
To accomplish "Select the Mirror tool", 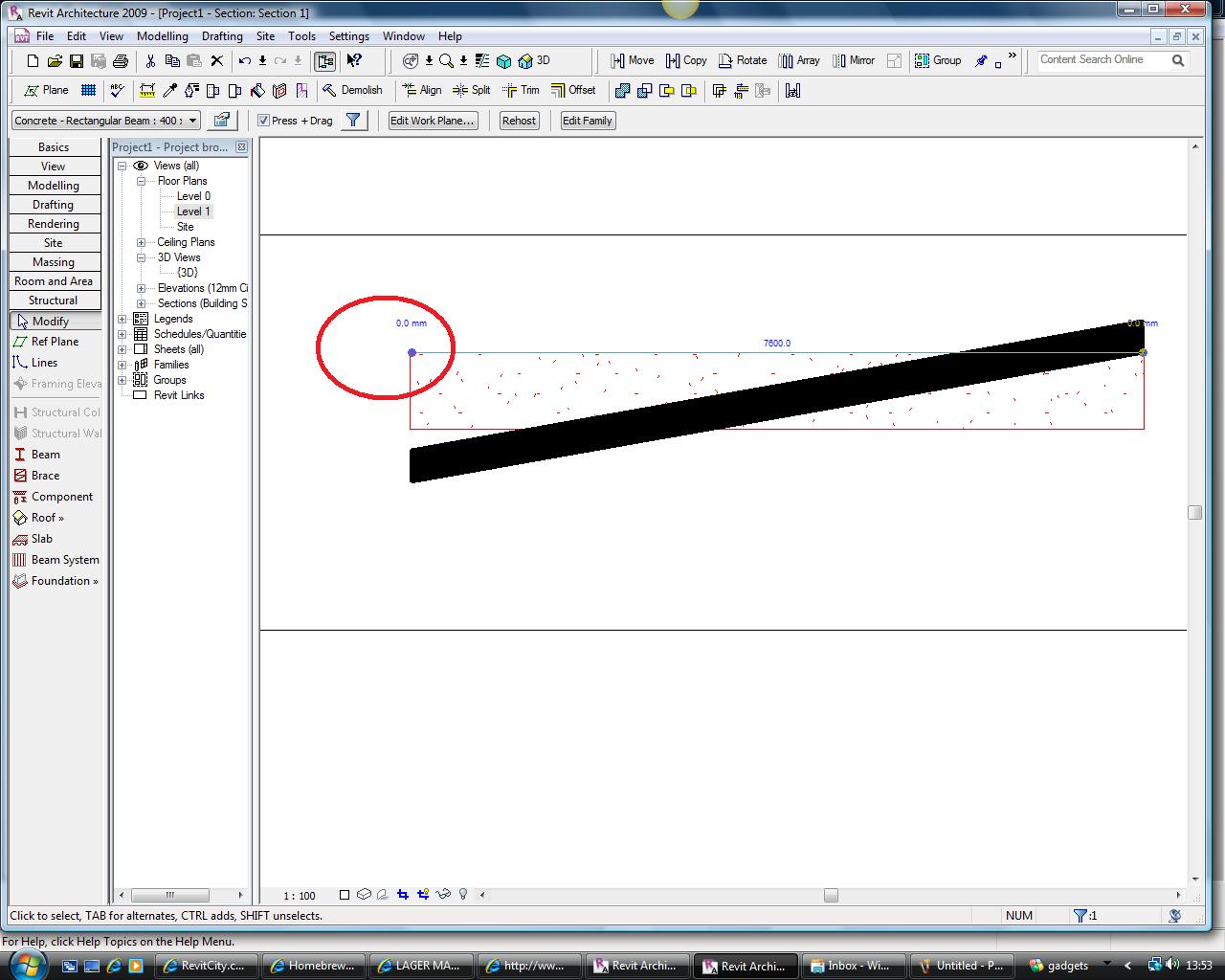I will coord(853,60).
